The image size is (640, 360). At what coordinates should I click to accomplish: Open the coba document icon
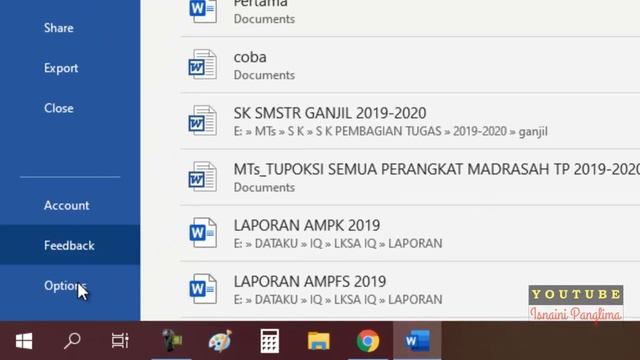(202, 64)
